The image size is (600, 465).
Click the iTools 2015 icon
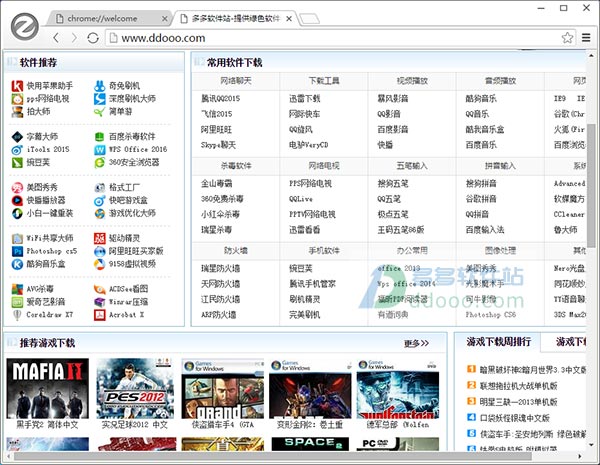coord(17,150)
